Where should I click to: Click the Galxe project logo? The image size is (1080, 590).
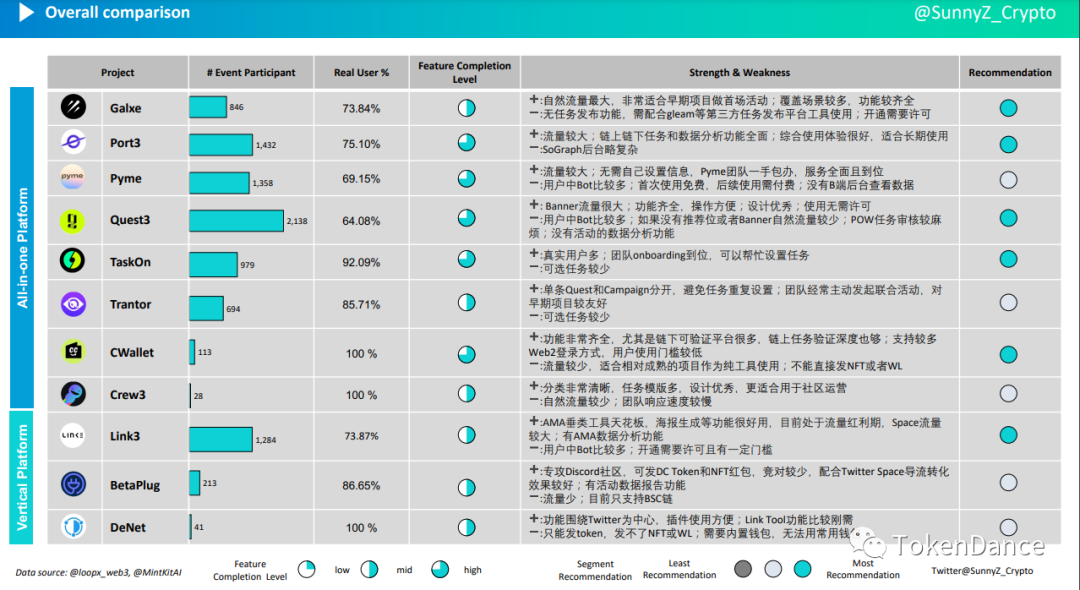[73, 107]
